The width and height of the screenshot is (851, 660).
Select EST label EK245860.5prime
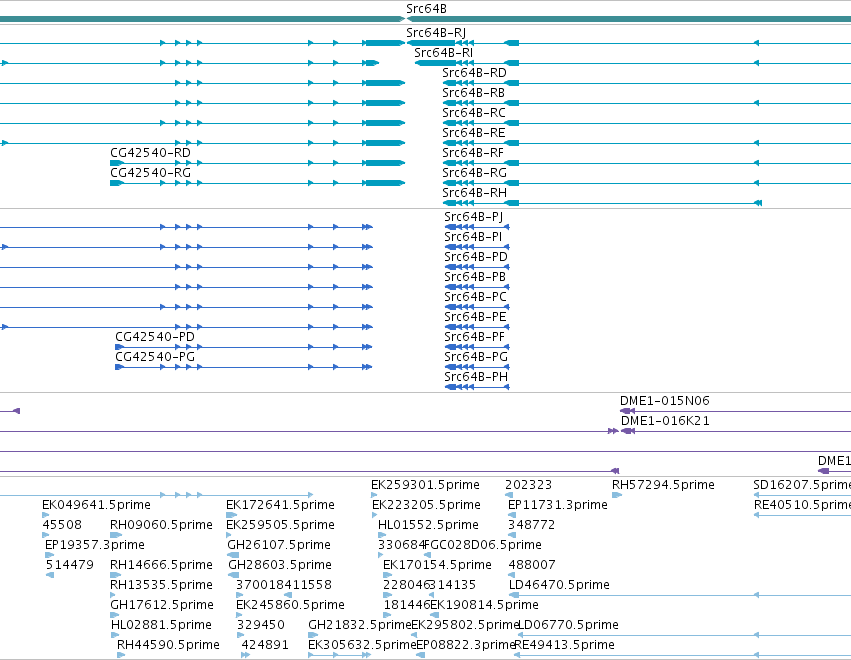coord(290,606)
